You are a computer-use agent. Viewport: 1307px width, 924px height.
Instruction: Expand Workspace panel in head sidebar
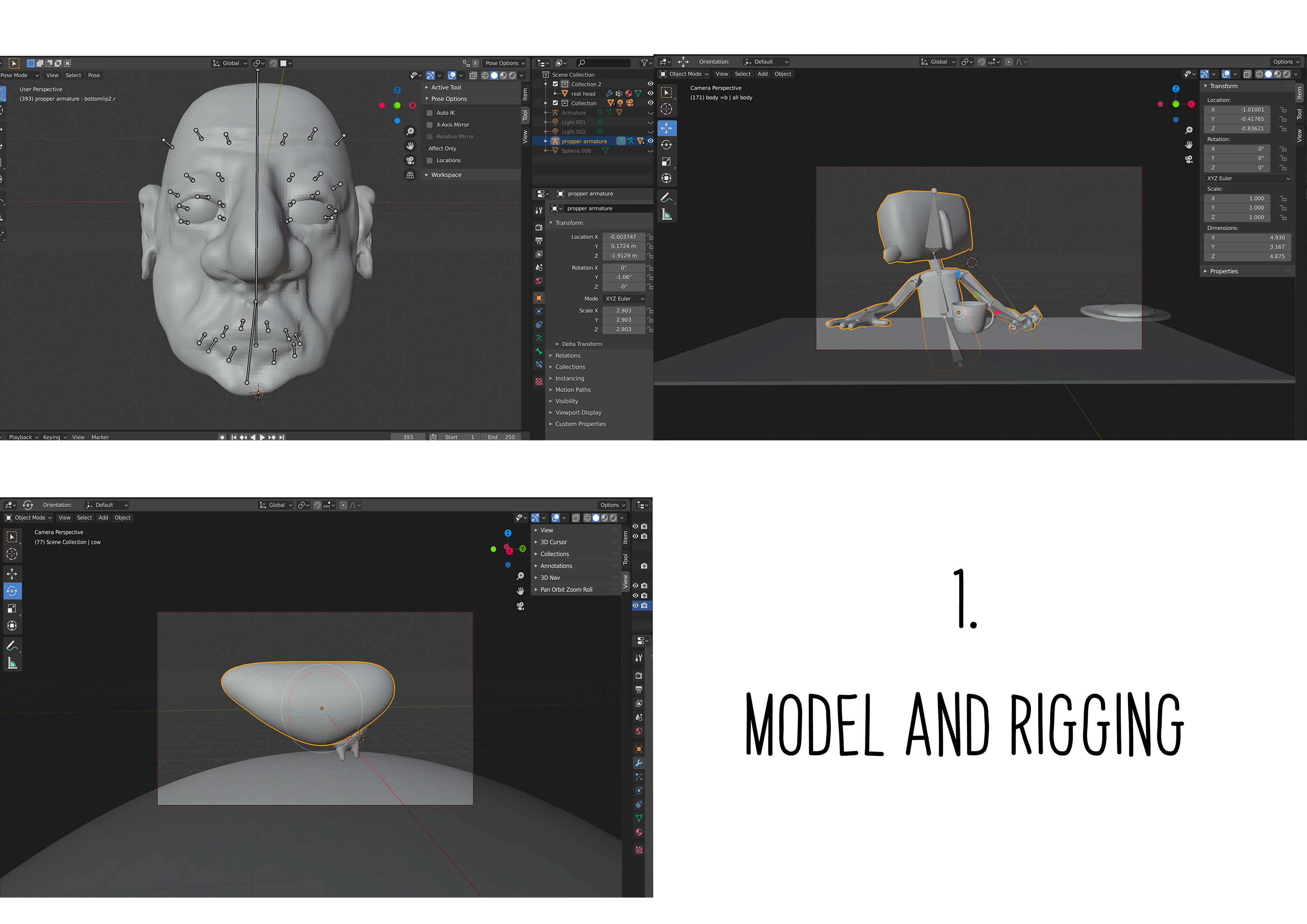(446, 175)
